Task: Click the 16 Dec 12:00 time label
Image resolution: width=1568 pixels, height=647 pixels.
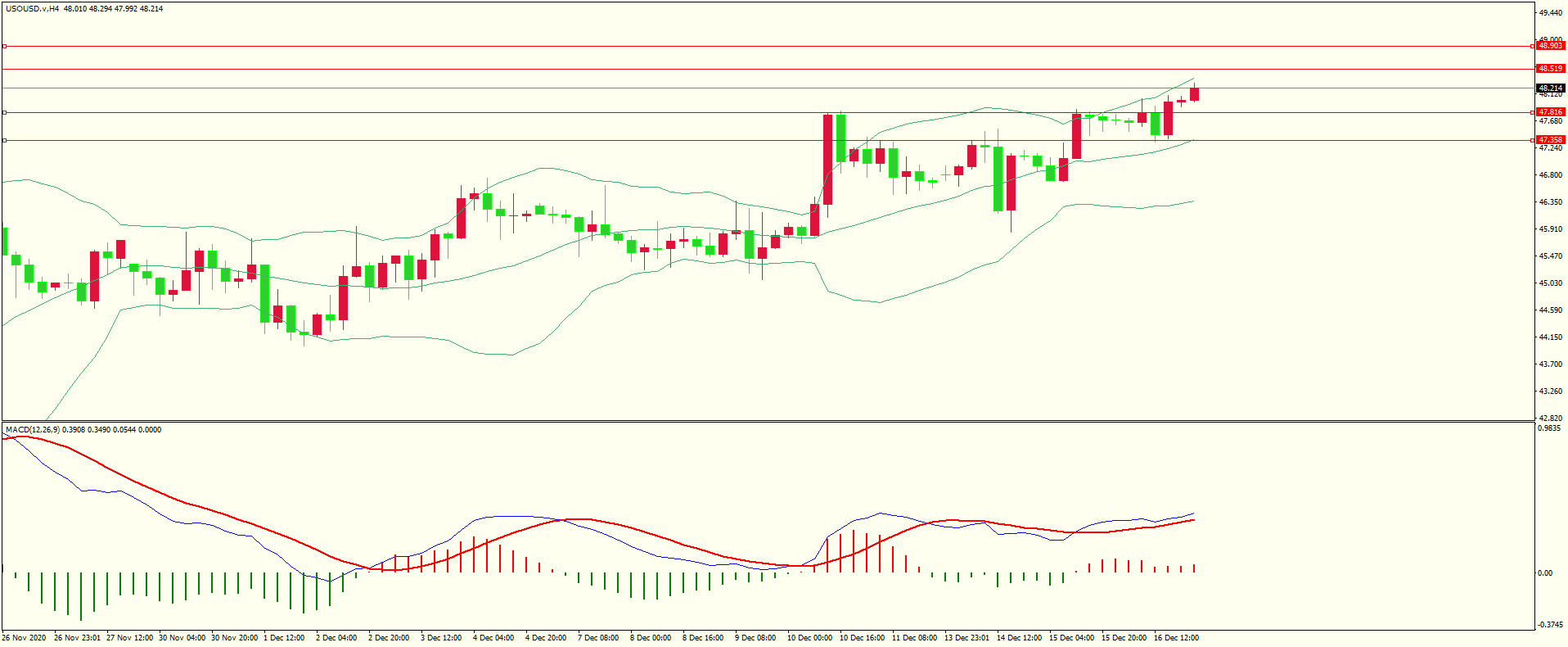Action: click(x=1176, y=638)
